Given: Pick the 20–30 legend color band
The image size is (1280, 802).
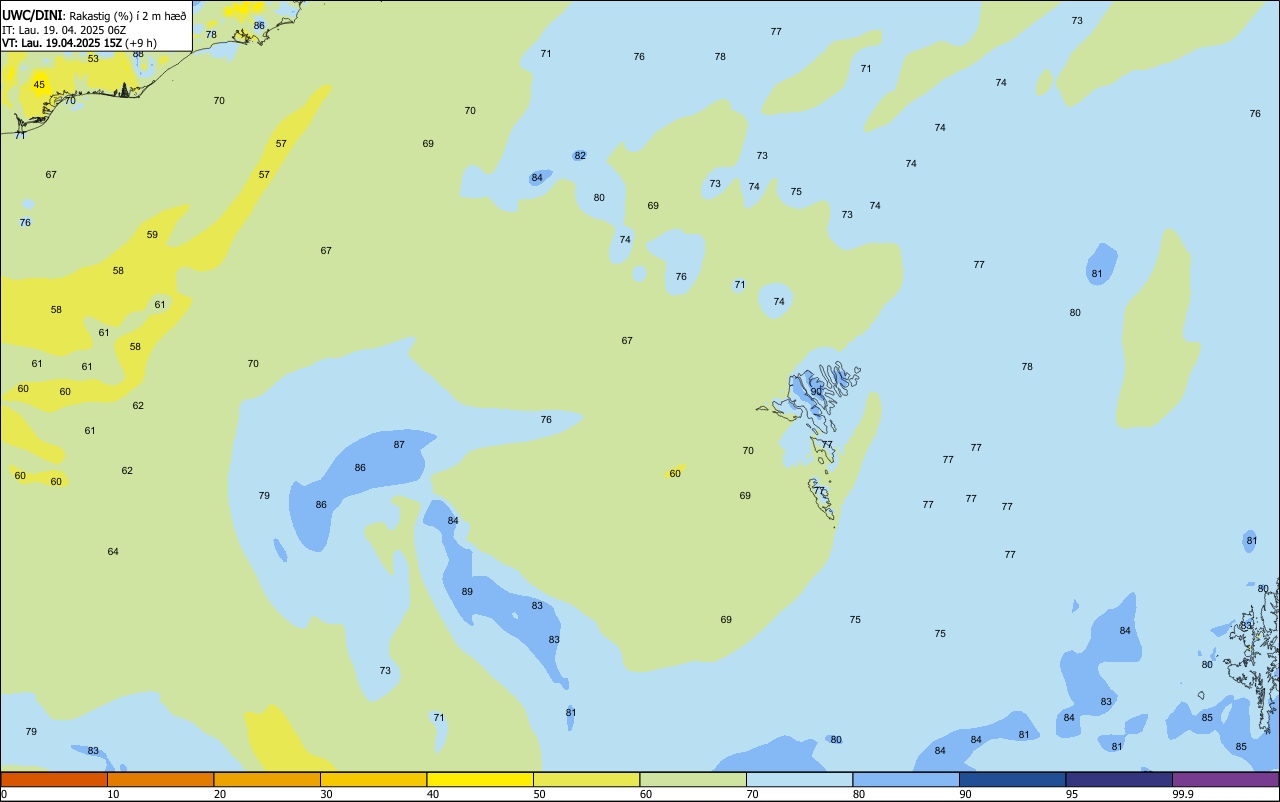Looking at the screenshot, I should pyautogui.click(x=267, y=779).
